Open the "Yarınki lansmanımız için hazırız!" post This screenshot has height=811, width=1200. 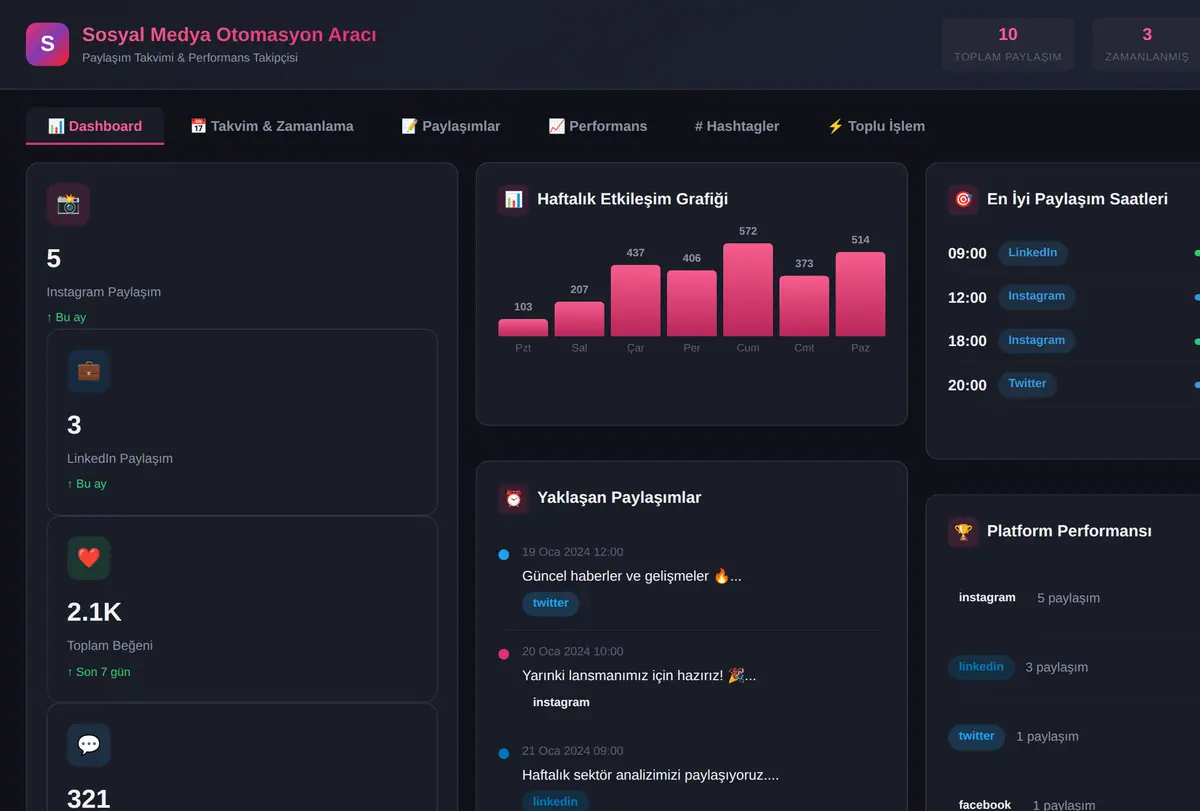pyautogui.click(x=639, y=676)
